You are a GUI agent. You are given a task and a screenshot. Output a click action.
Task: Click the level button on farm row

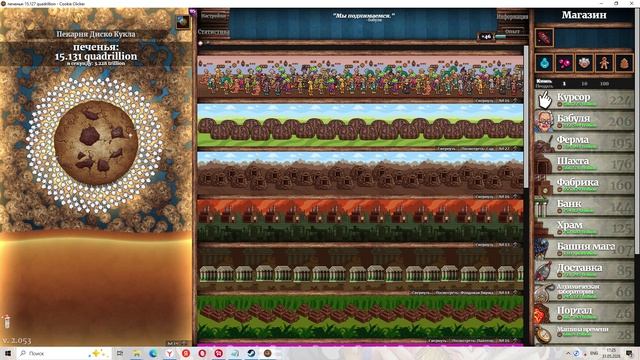[x=504, y=149]
